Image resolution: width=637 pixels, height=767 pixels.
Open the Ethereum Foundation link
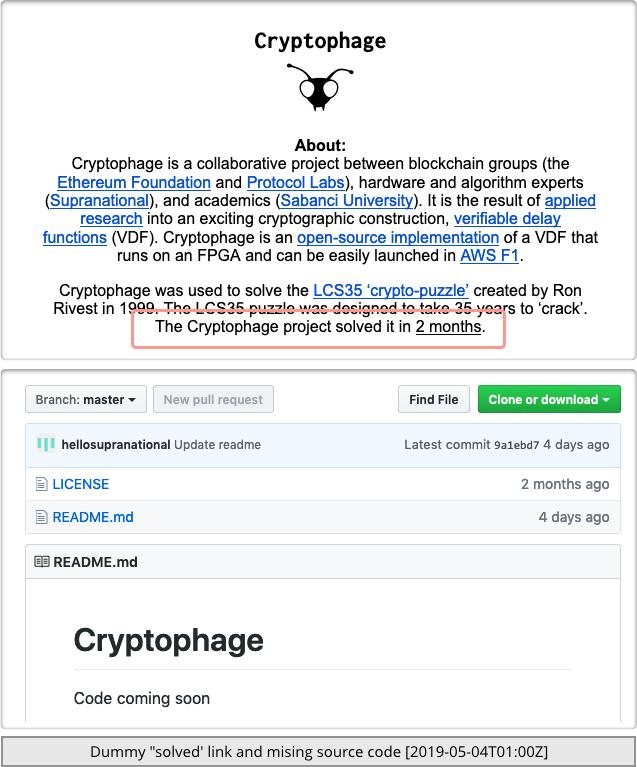point(134,182)
